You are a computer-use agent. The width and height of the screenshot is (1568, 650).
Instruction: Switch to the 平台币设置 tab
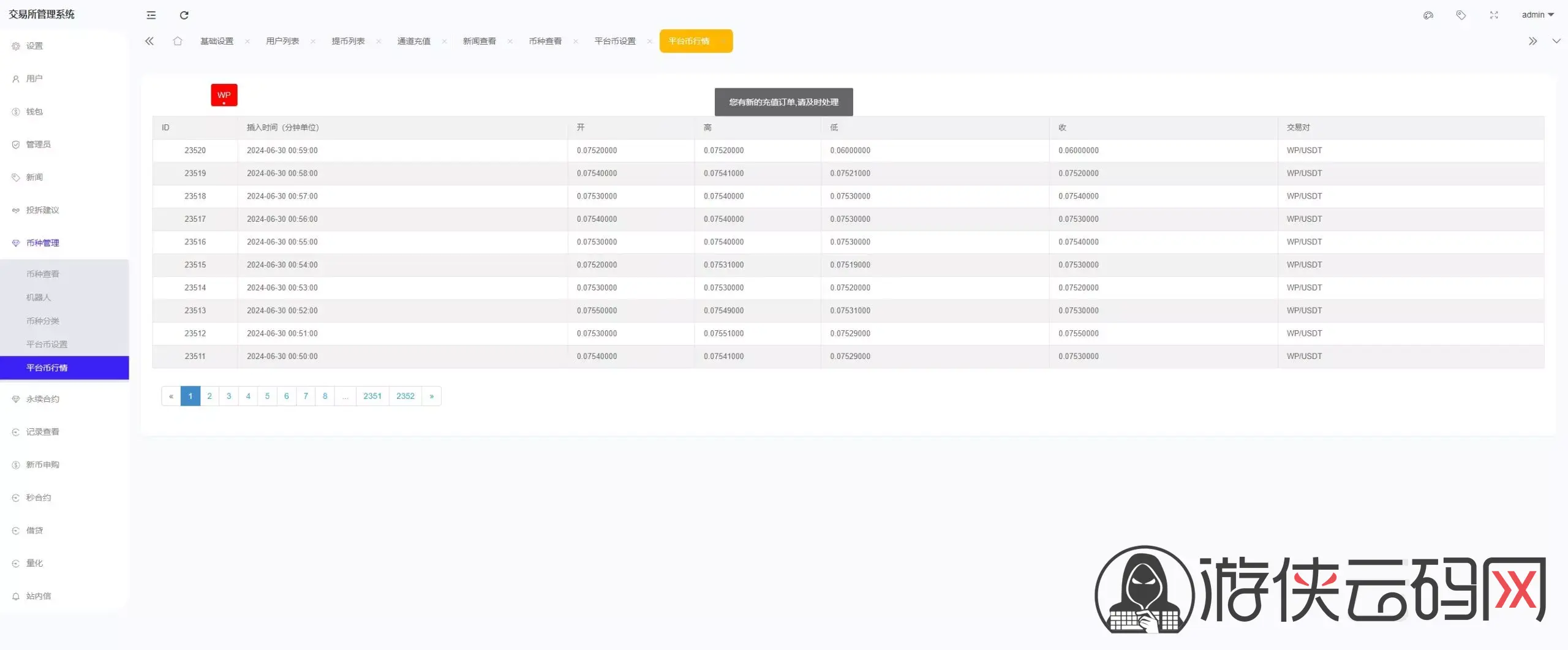[615, 41]
